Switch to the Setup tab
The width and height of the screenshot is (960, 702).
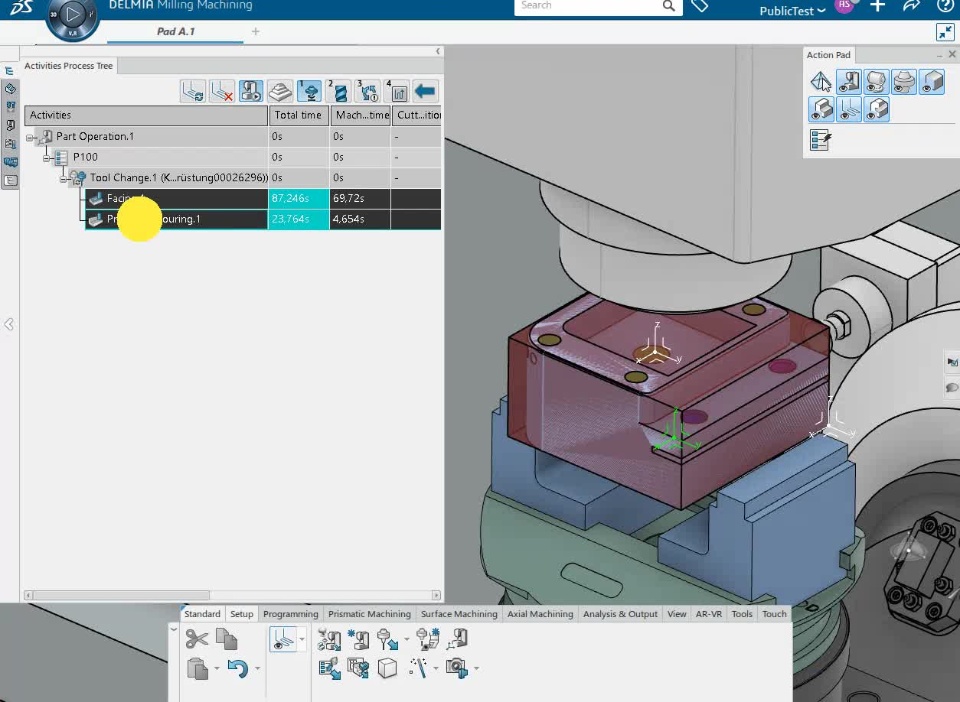(x=241, y=614)
